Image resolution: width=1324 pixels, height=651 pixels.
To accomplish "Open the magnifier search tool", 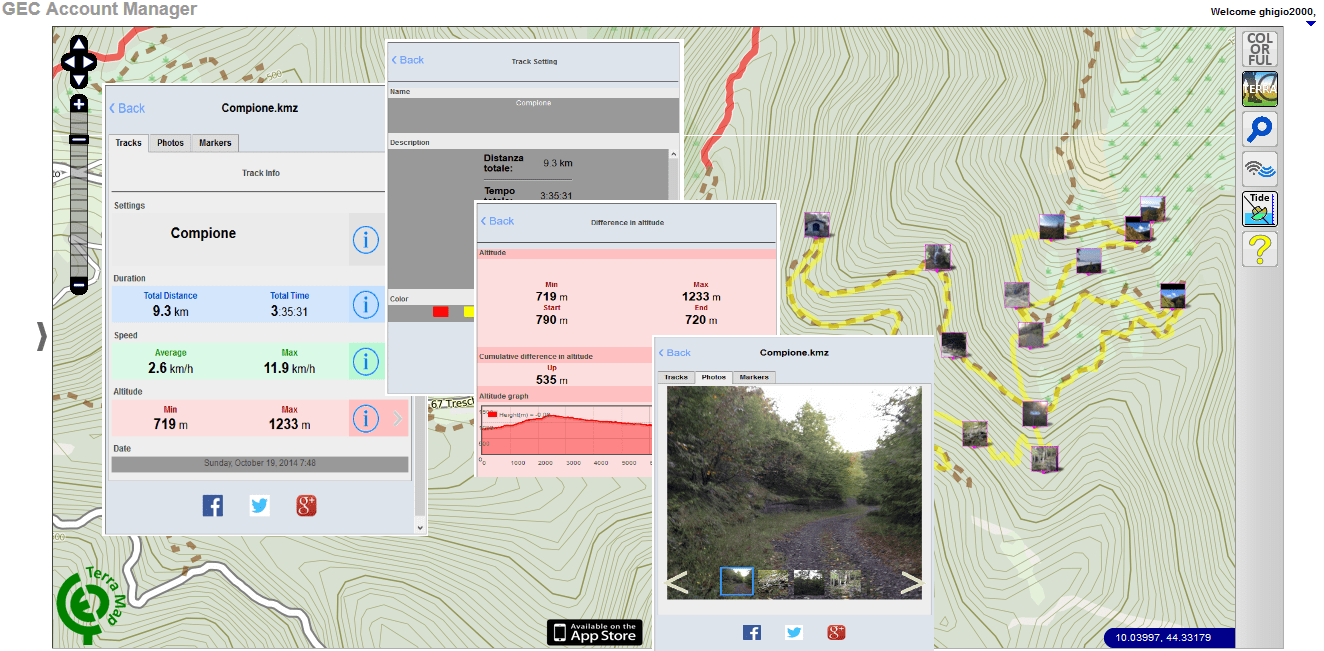I will coord(1260,129).
